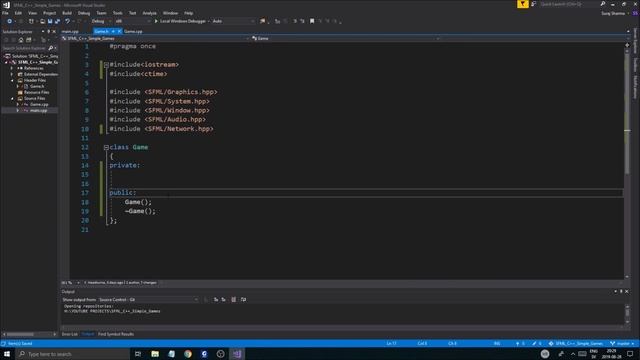Screen dimensions: 640x360
Task: Close the Game.h editor tab
Action: (119, 31)
